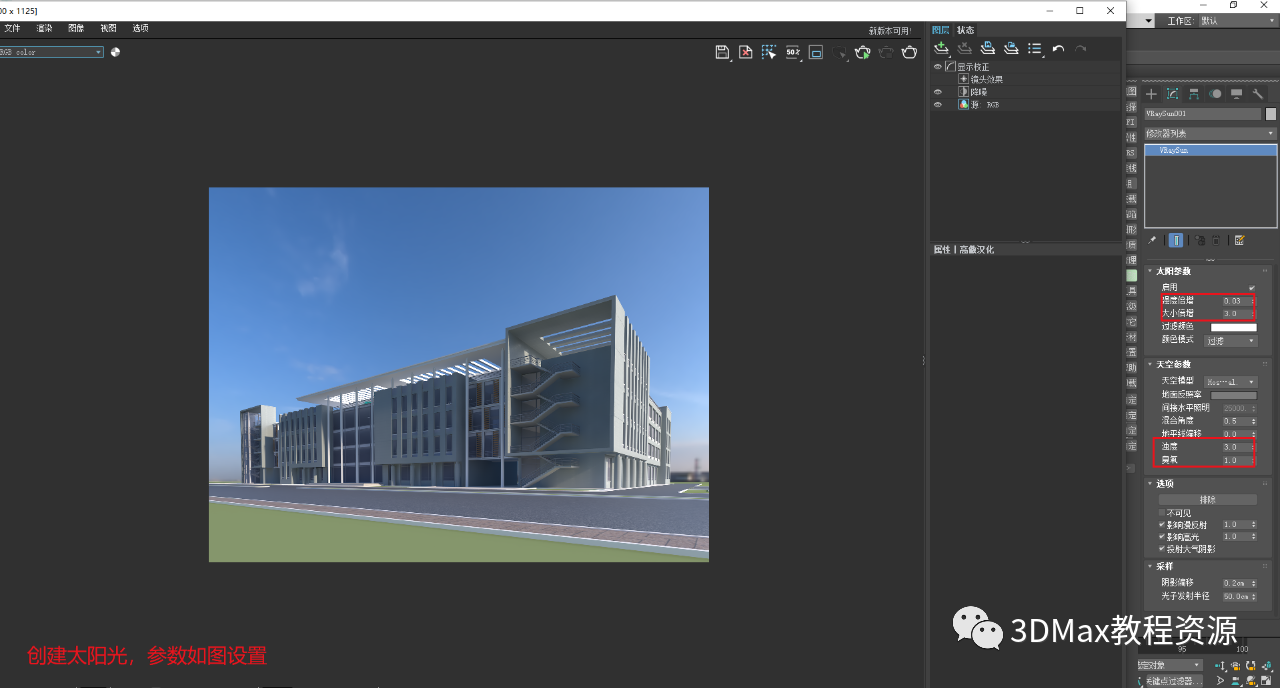The width and height of the screenshot is (1280, 688).
Task: Toggle visibility eye for 源: RGB layer
Action: pos(938,104)
